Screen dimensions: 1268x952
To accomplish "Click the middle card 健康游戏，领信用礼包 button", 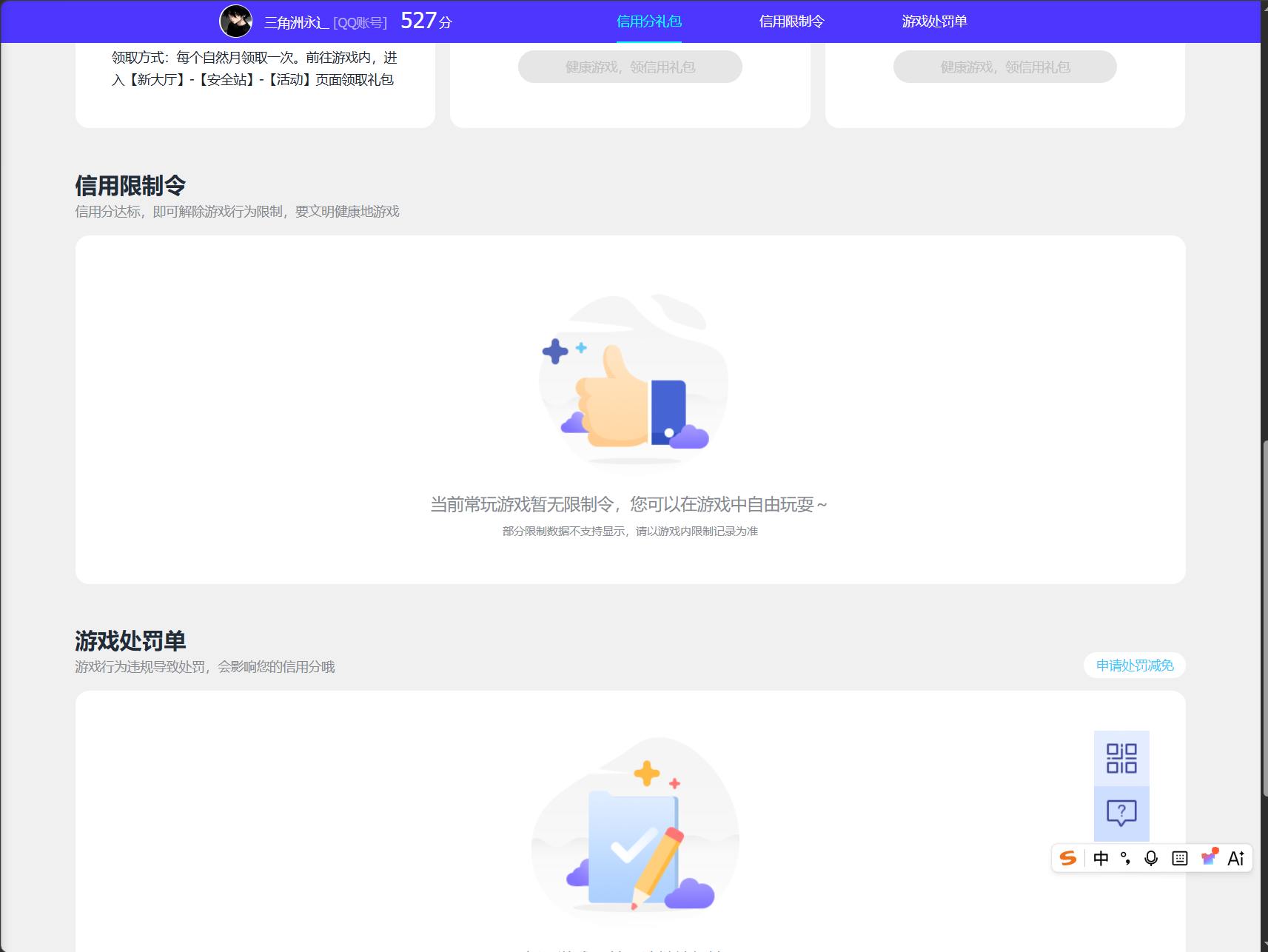I will [630, 67].
